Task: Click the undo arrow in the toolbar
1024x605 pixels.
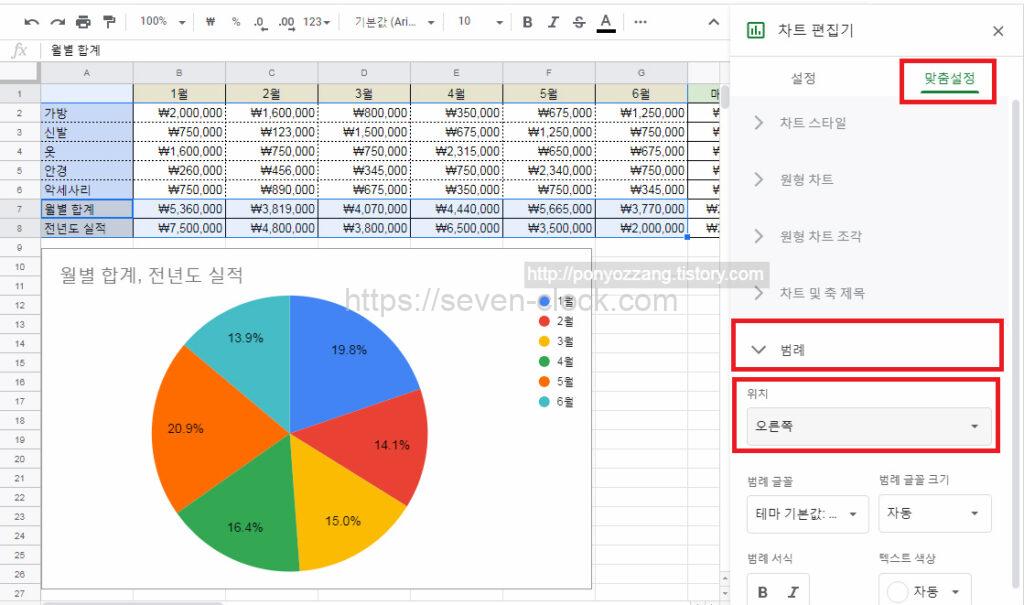Action: pos(32,21)
